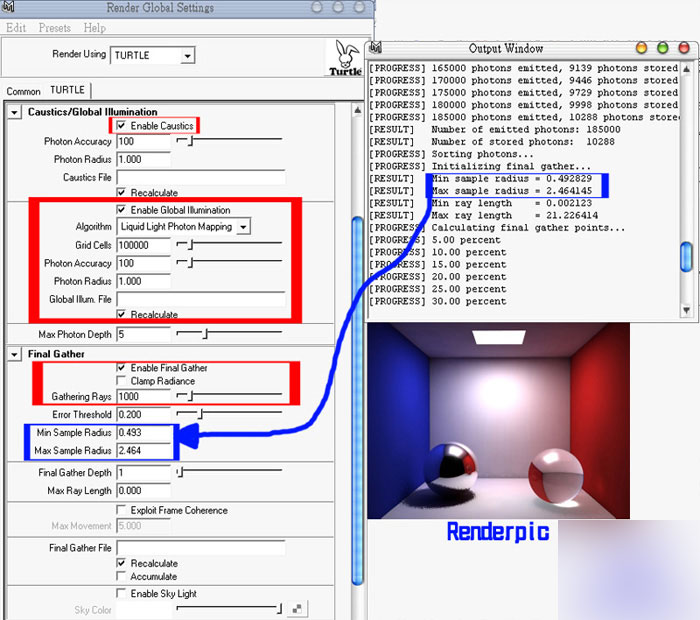Viewport: 700px width, 620px height.
Task: Click the Global Illumination Photon Accuracy slider
Action: (x=229, y=262)
